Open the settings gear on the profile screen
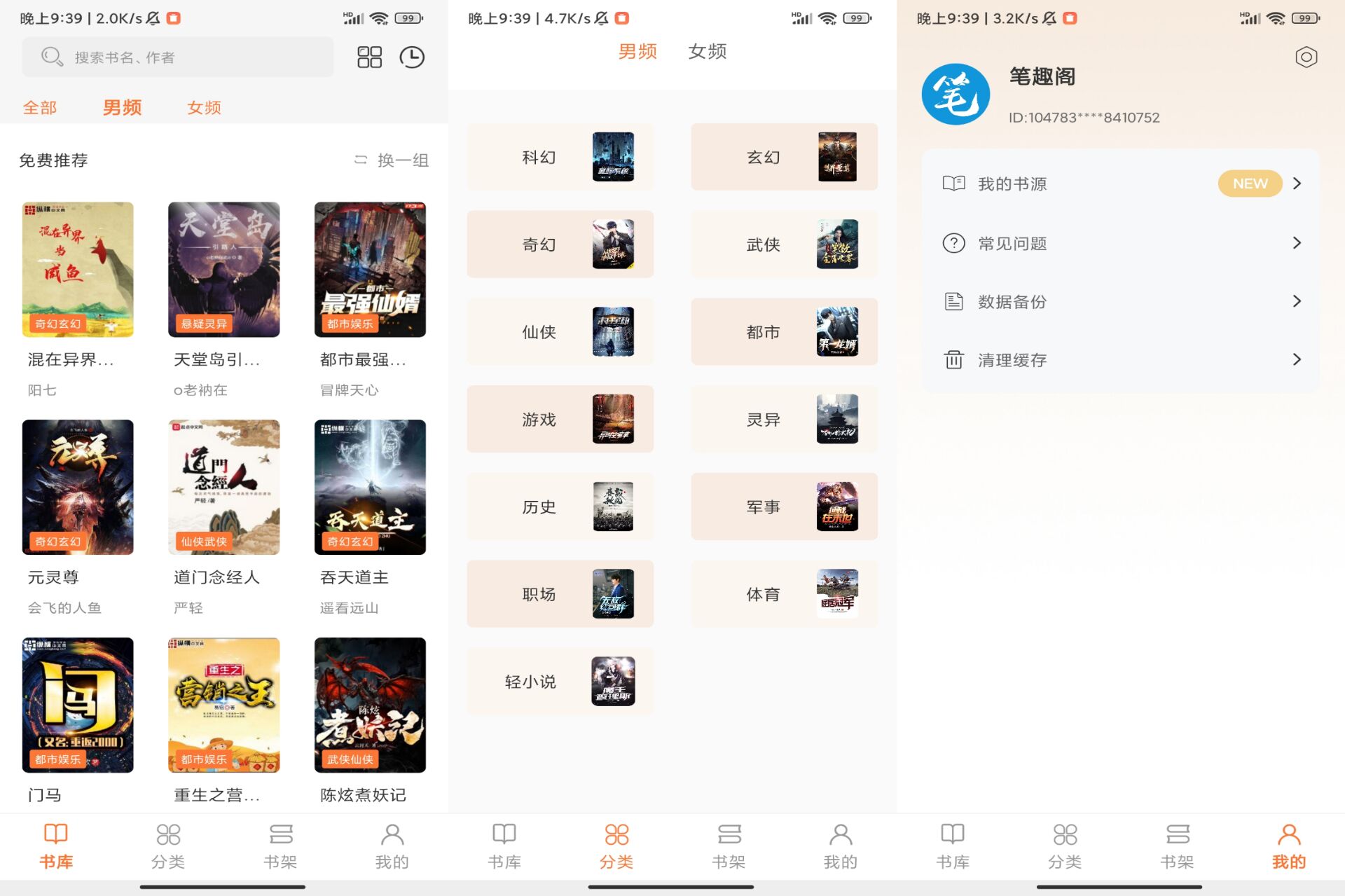This screenshot has width=1345, height=896. click(x=1306, y=58)
